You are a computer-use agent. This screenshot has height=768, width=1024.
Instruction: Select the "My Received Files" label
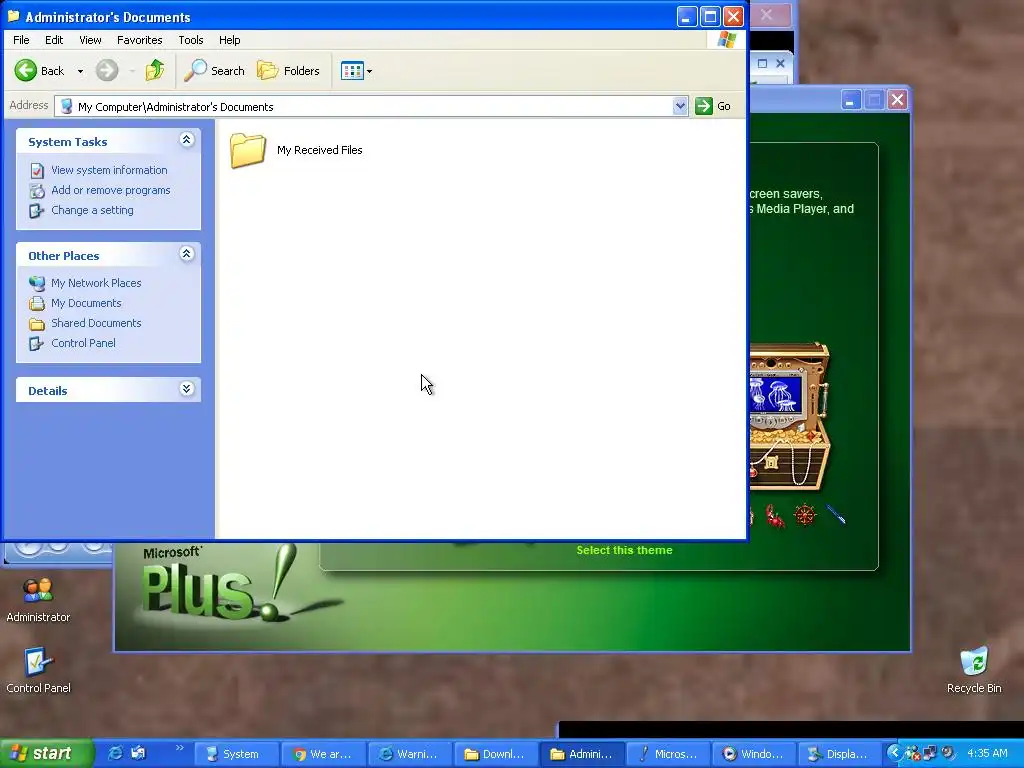point(319,150)
